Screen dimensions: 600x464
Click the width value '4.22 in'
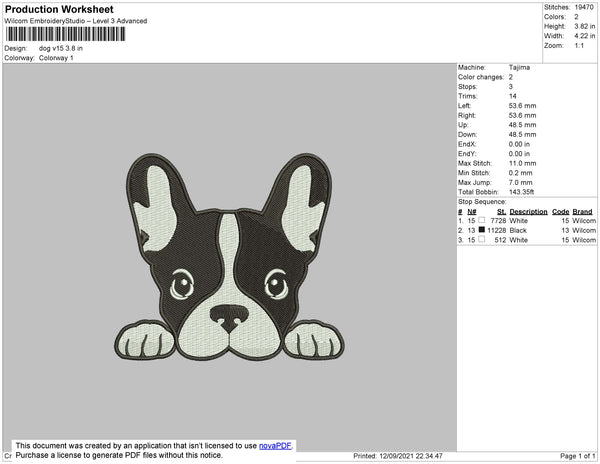click(x=585, y=36)
